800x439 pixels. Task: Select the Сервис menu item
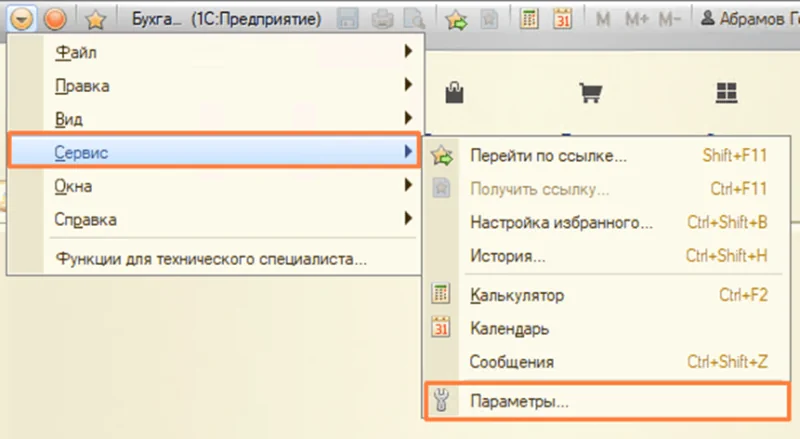point(82,152)
